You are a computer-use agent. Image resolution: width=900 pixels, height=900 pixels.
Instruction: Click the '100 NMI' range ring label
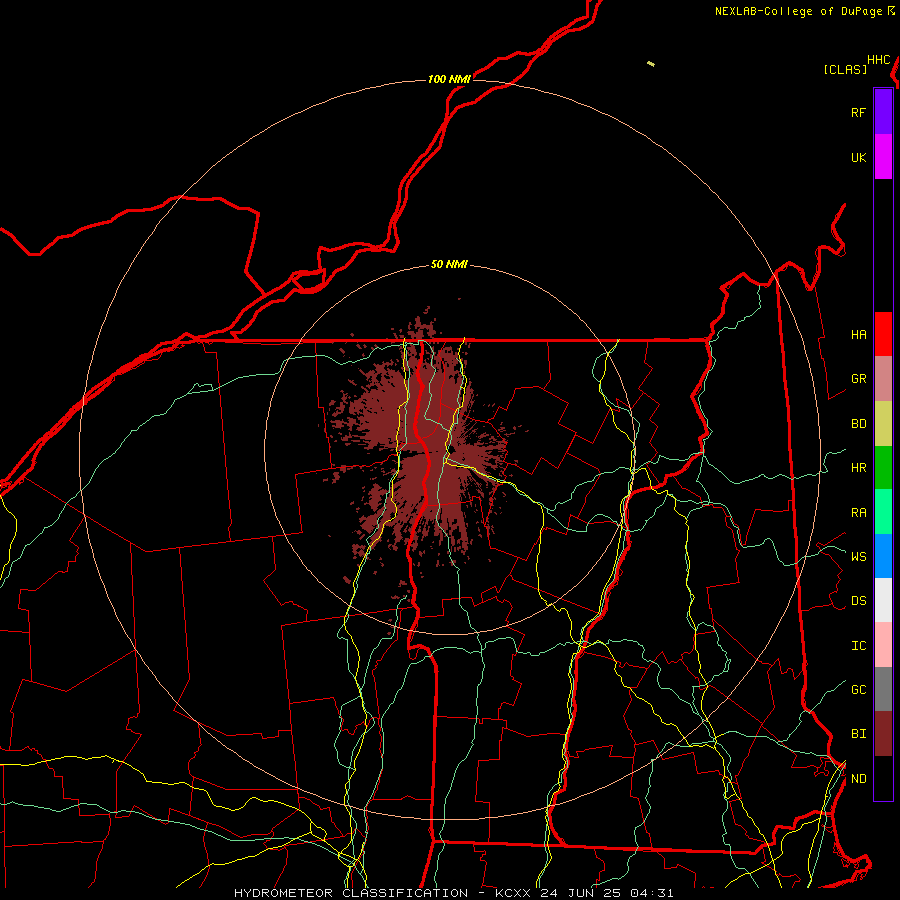449,79
